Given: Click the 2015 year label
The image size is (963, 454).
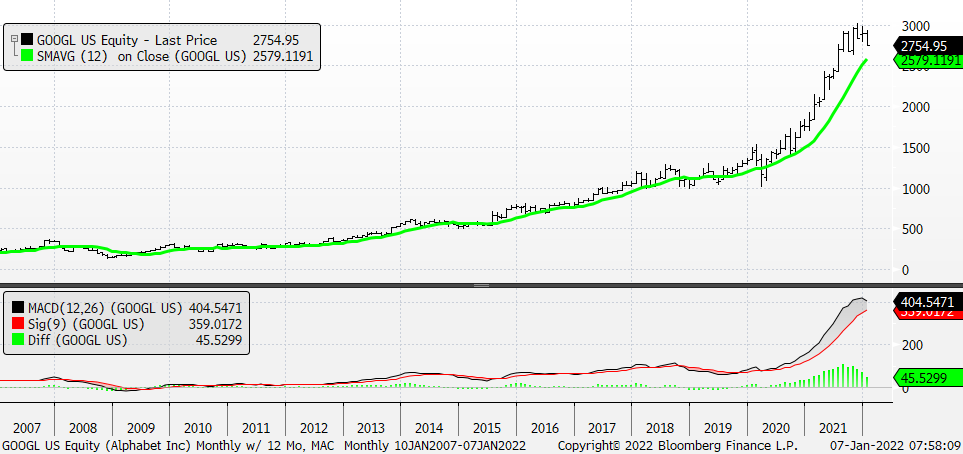Looking at the screenshot, I should pyautogui.click(x=488, y=428).
